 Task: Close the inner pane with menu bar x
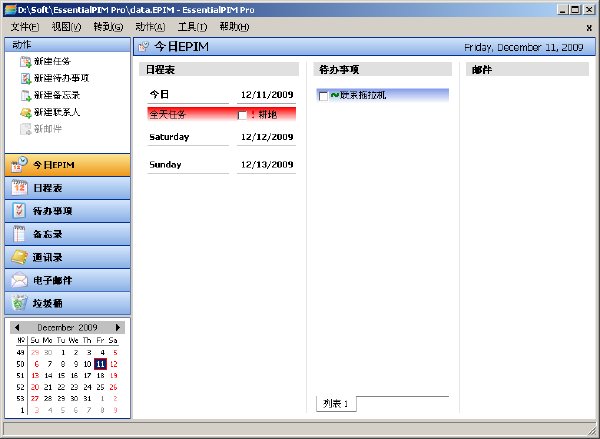pyautogui.click(x=589, y=27)
